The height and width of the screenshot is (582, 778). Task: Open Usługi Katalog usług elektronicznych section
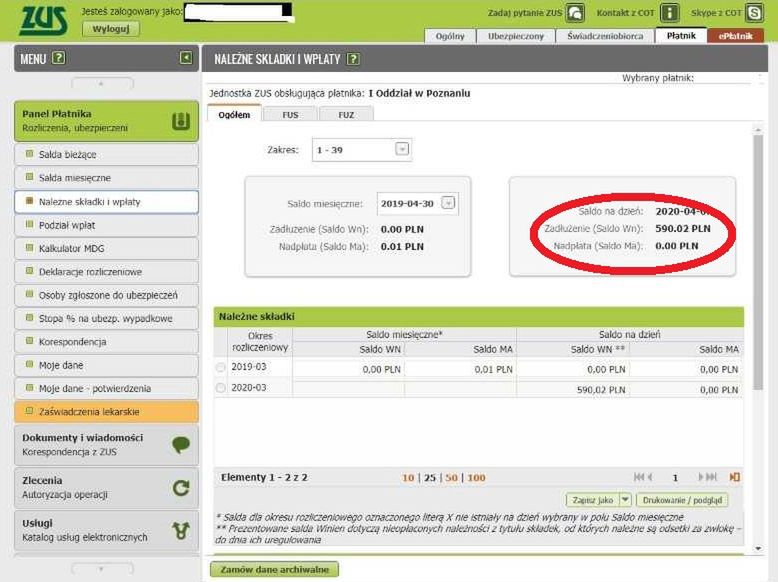tap(106, 530)
